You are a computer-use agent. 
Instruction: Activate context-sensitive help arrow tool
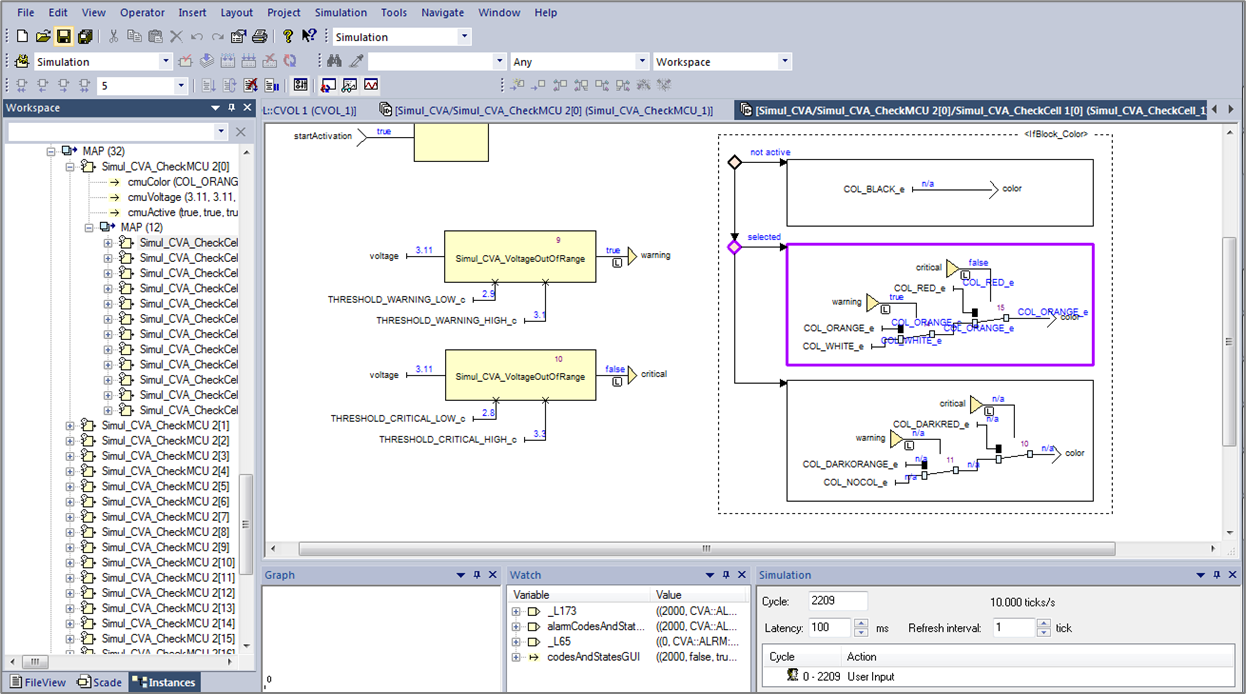[306, 35]
